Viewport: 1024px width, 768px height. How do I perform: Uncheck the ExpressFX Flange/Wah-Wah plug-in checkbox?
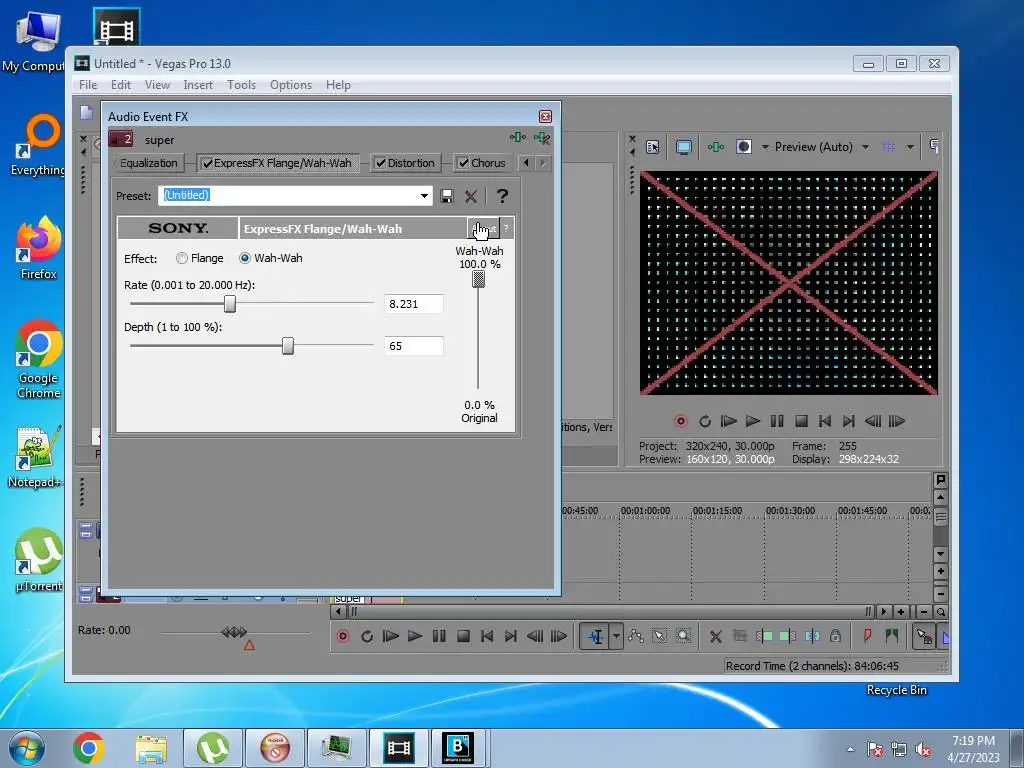point(207,163)
